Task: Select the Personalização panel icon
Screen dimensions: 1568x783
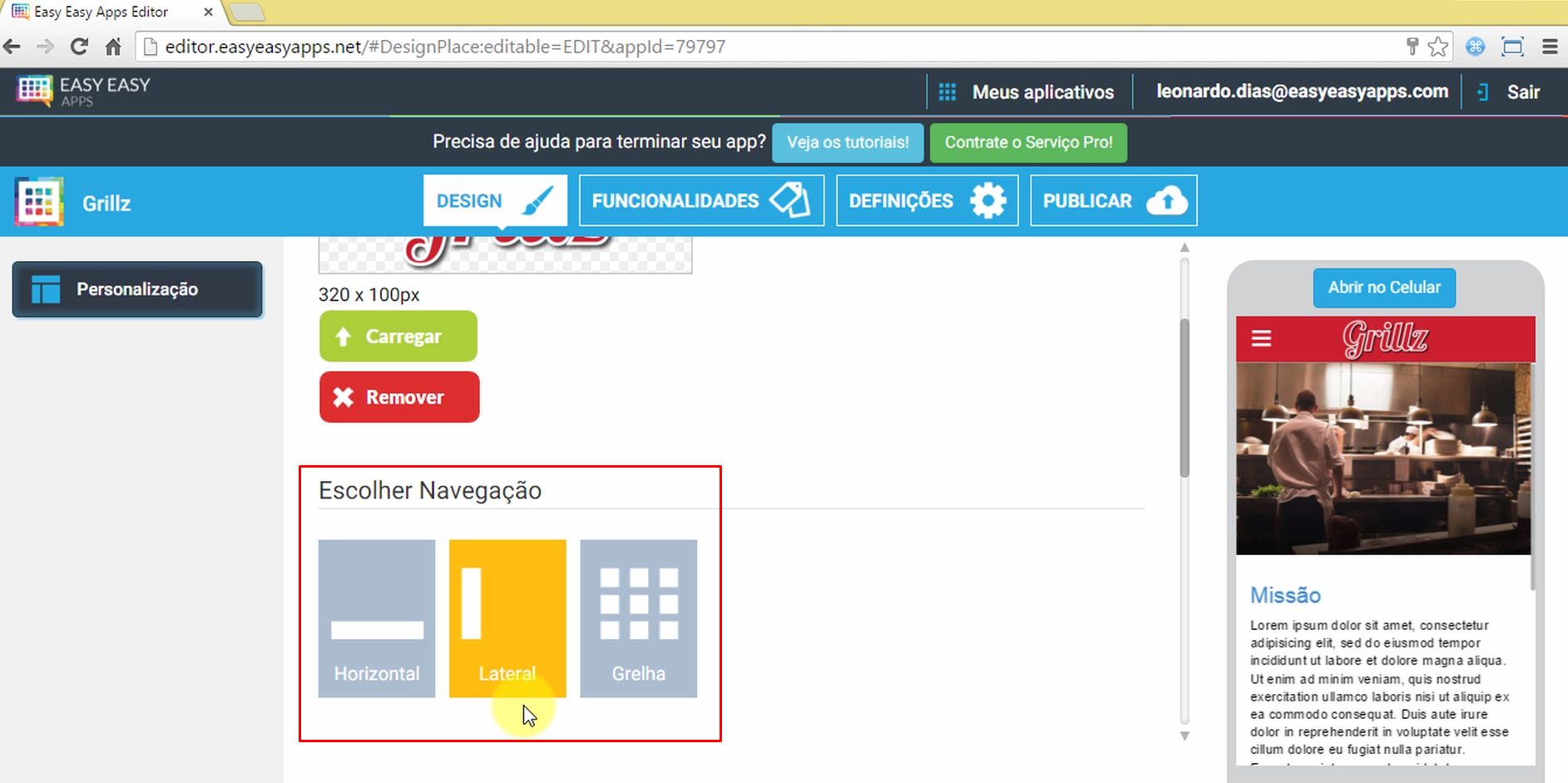Action: pos(46,289)
